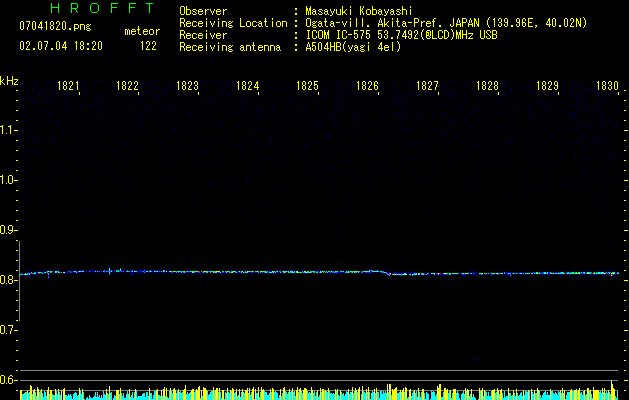Screen dimensions: 629x400
Task: Click the HROFFT title text
Action: (x=102, y=8)
